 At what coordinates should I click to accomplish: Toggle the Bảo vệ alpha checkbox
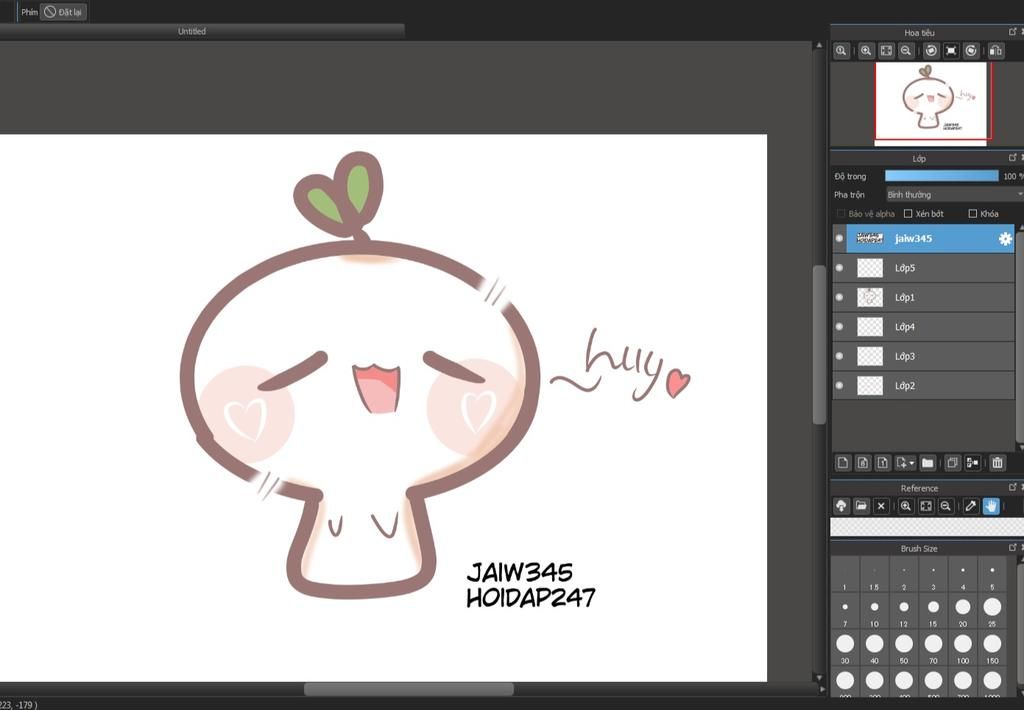(x=841, y=214)
